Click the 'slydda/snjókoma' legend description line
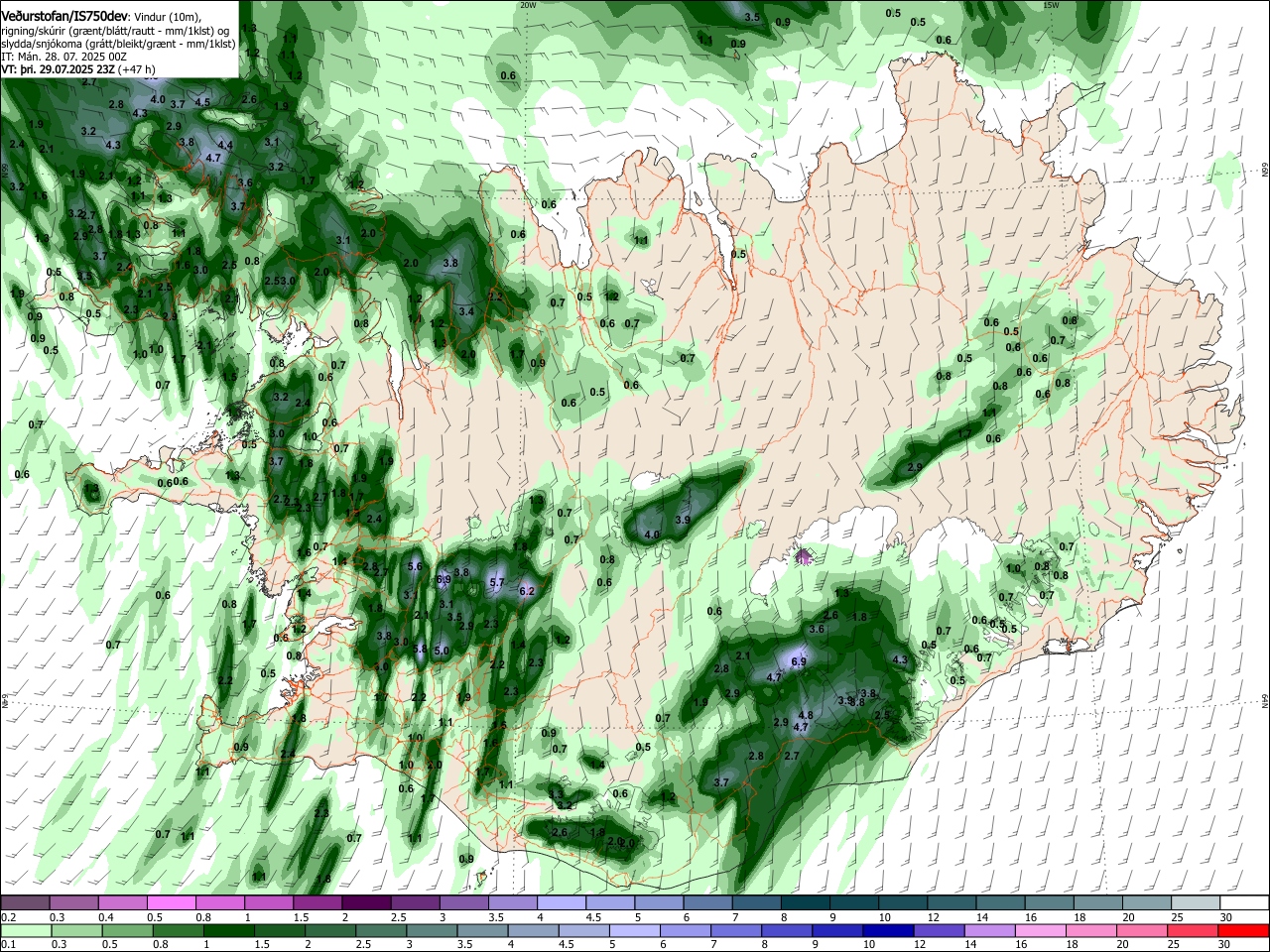 118,44
